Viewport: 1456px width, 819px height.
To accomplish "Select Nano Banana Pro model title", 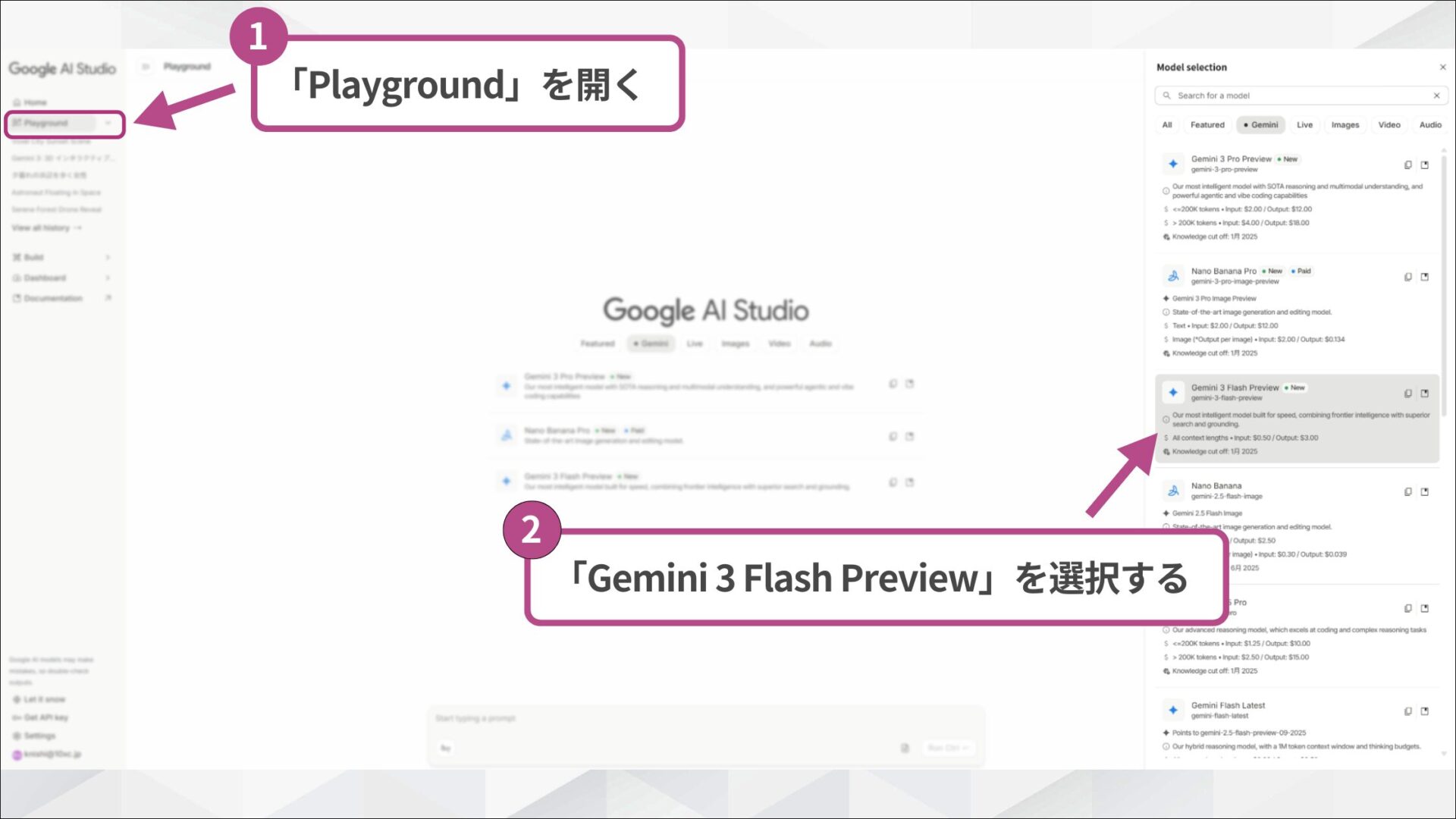I will pos(1223,271).
